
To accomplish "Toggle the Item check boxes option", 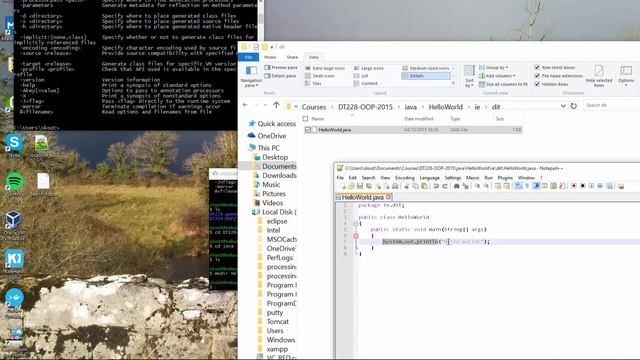I will pos(555,67).
